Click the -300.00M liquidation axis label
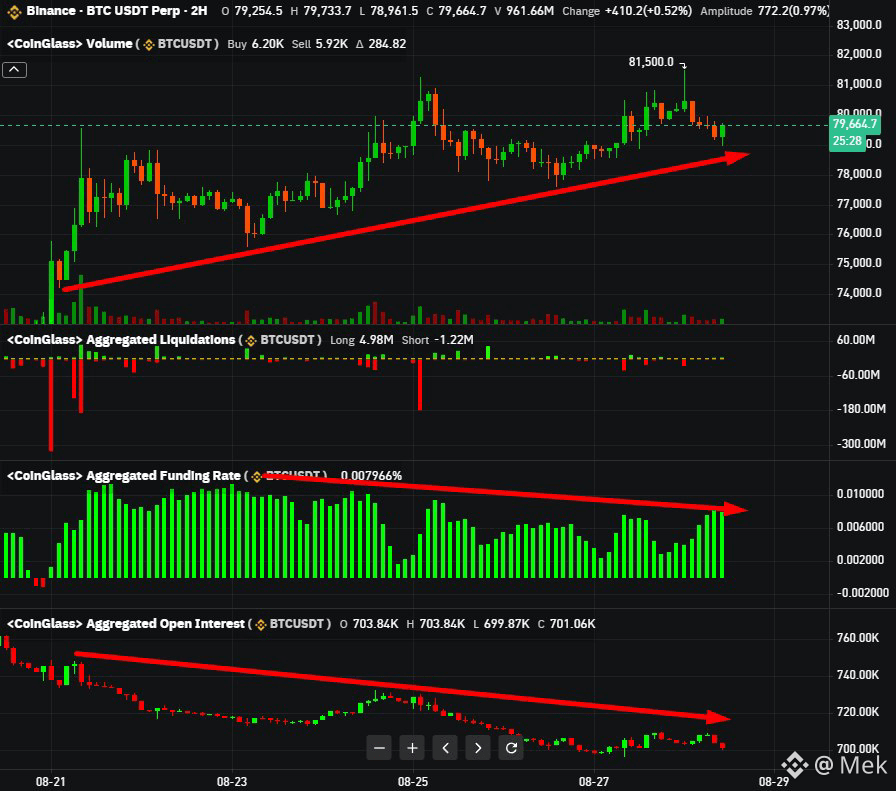This screenshot has width=896, height=791. (861, 444)
